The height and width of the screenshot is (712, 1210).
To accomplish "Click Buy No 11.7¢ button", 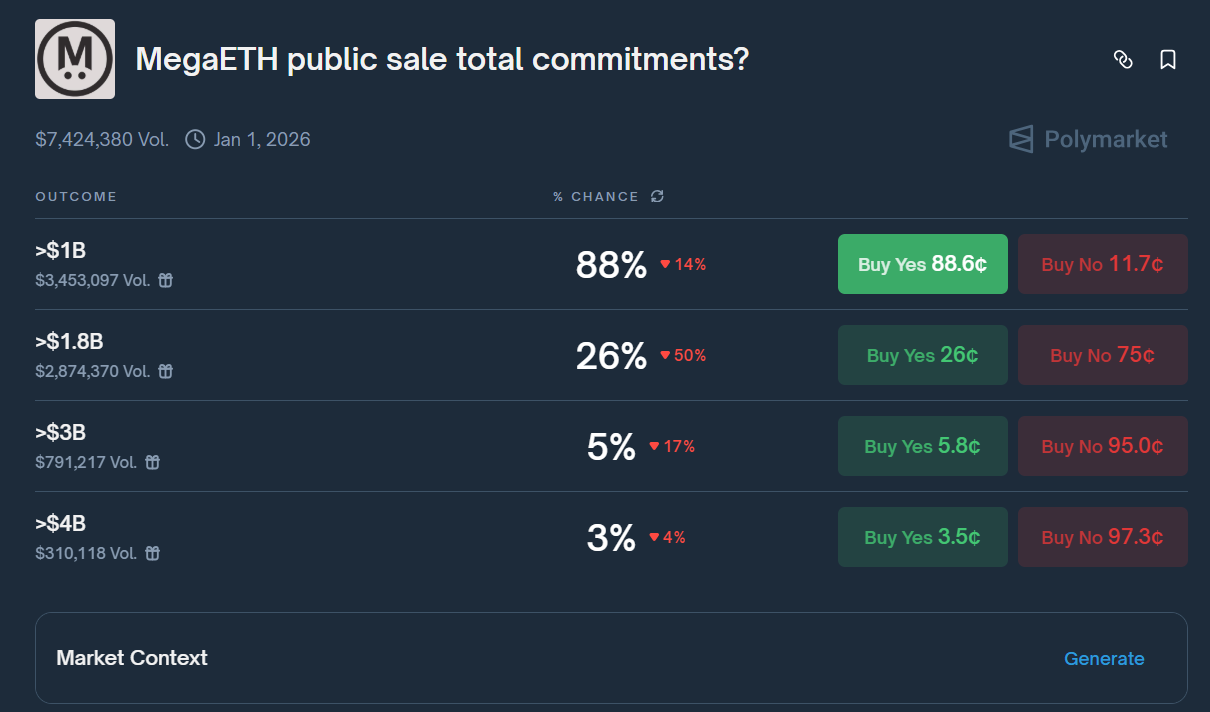I will (1102, 264).
